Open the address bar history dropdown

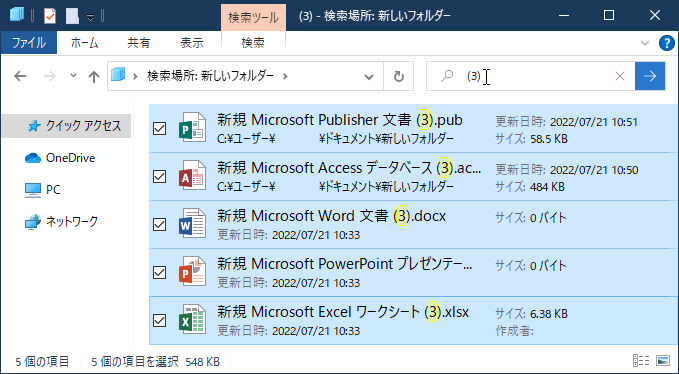pyautogui.click(x=369, y=77)
